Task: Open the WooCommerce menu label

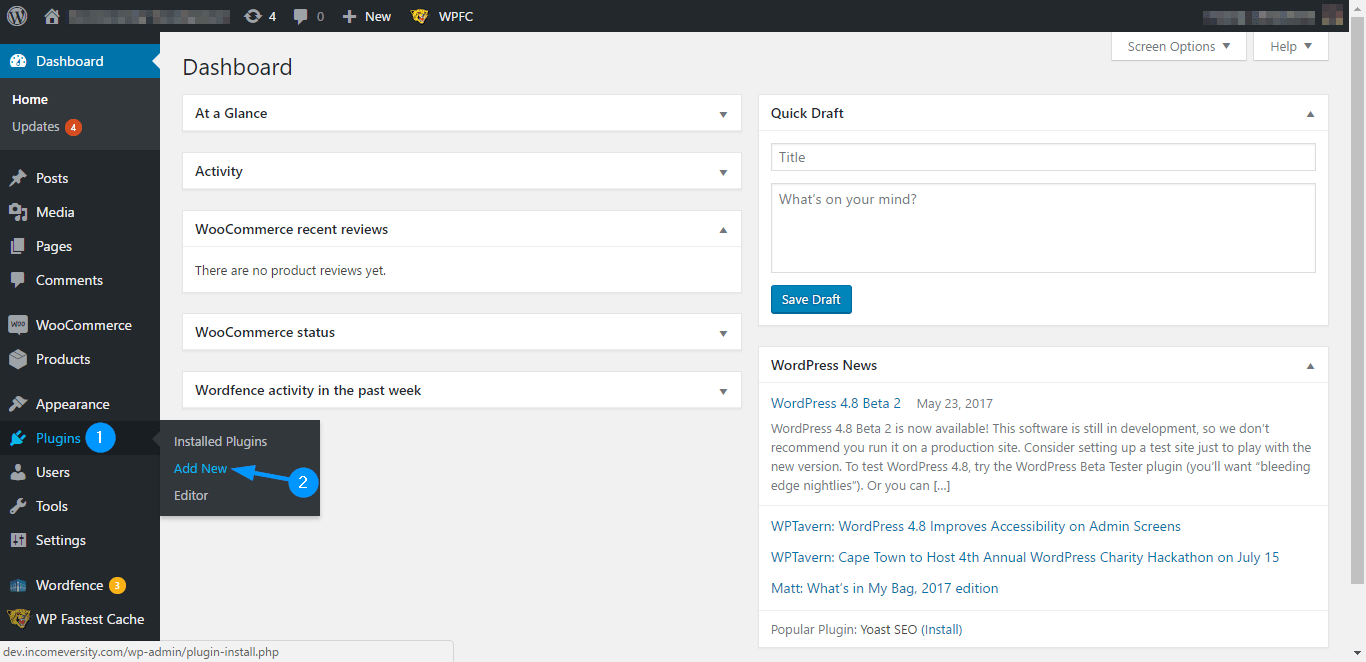Action: 84,325
